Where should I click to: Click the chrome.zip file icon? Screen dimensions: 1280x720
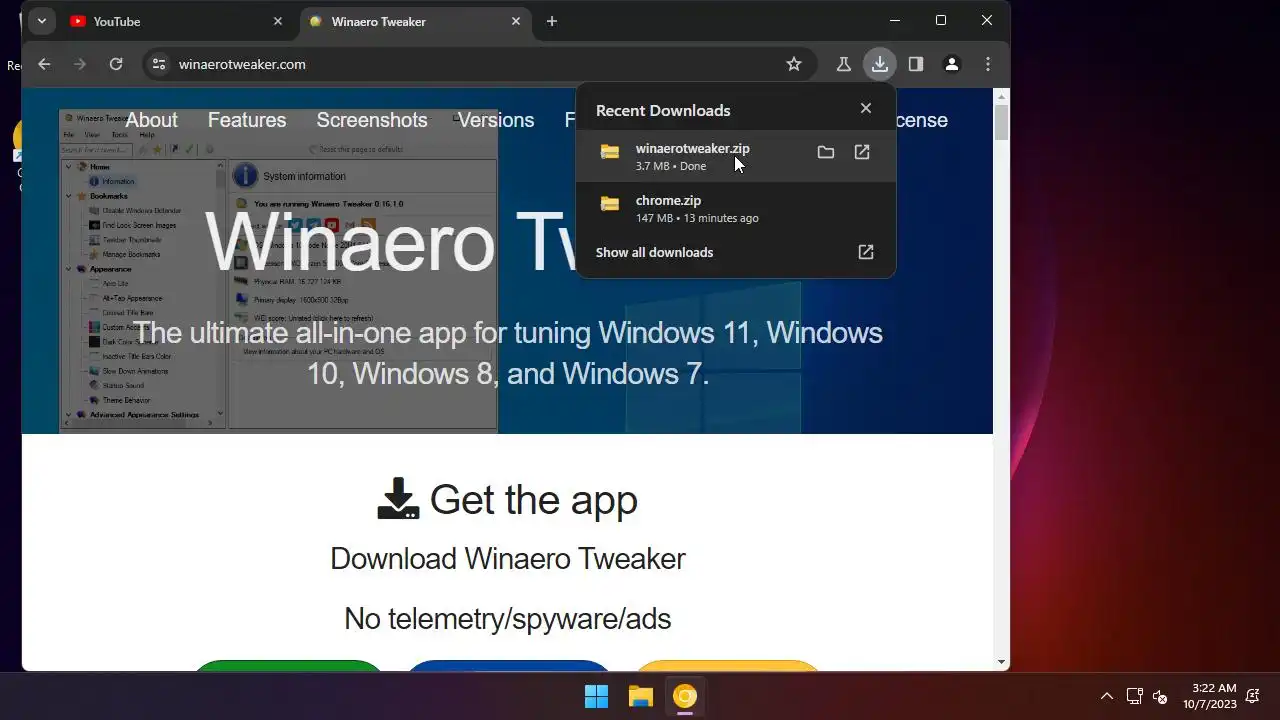[x=609, y=204]
